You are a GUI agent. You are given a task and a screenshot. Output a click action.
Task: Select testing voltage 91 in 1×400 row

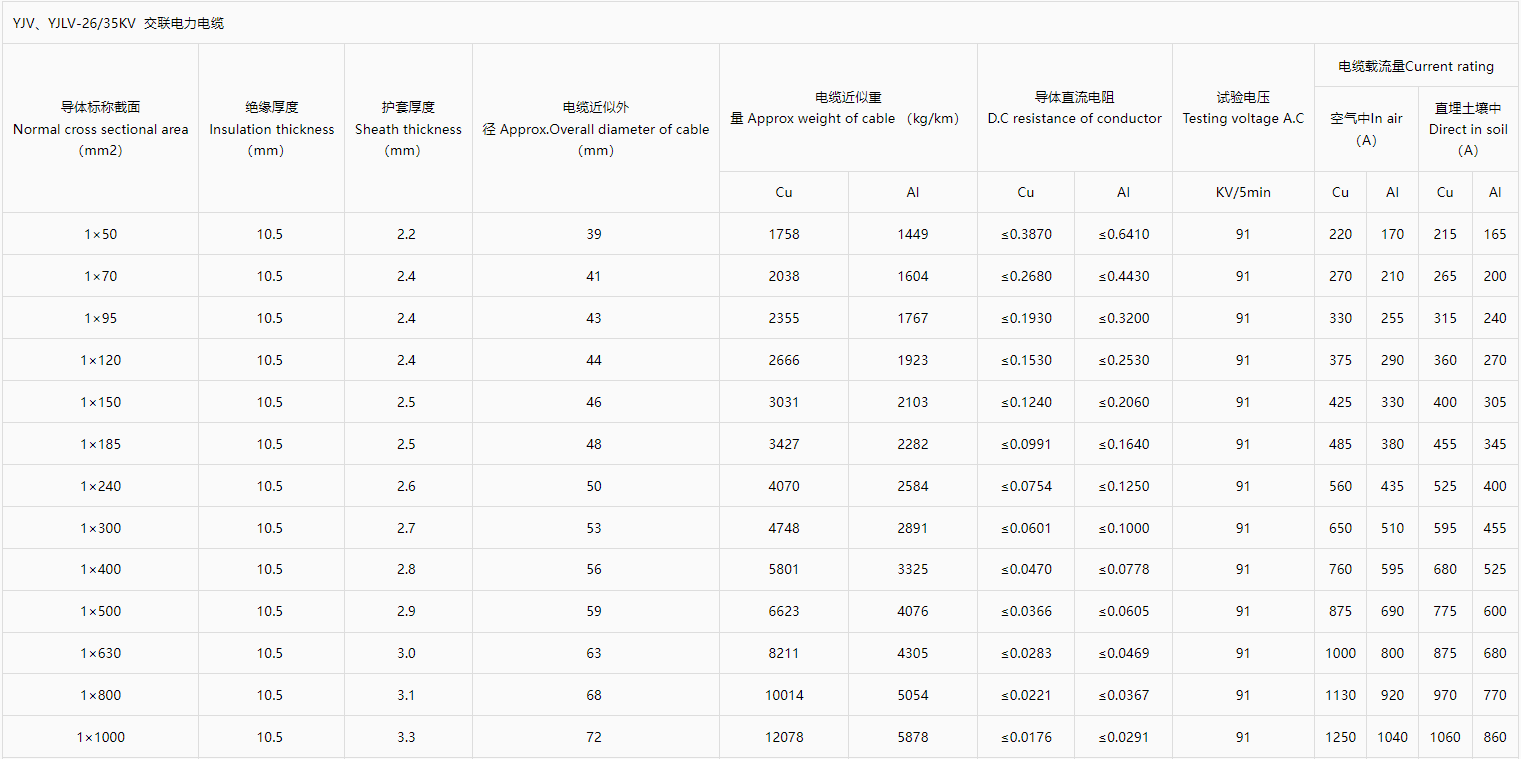tap(1243, 569)
